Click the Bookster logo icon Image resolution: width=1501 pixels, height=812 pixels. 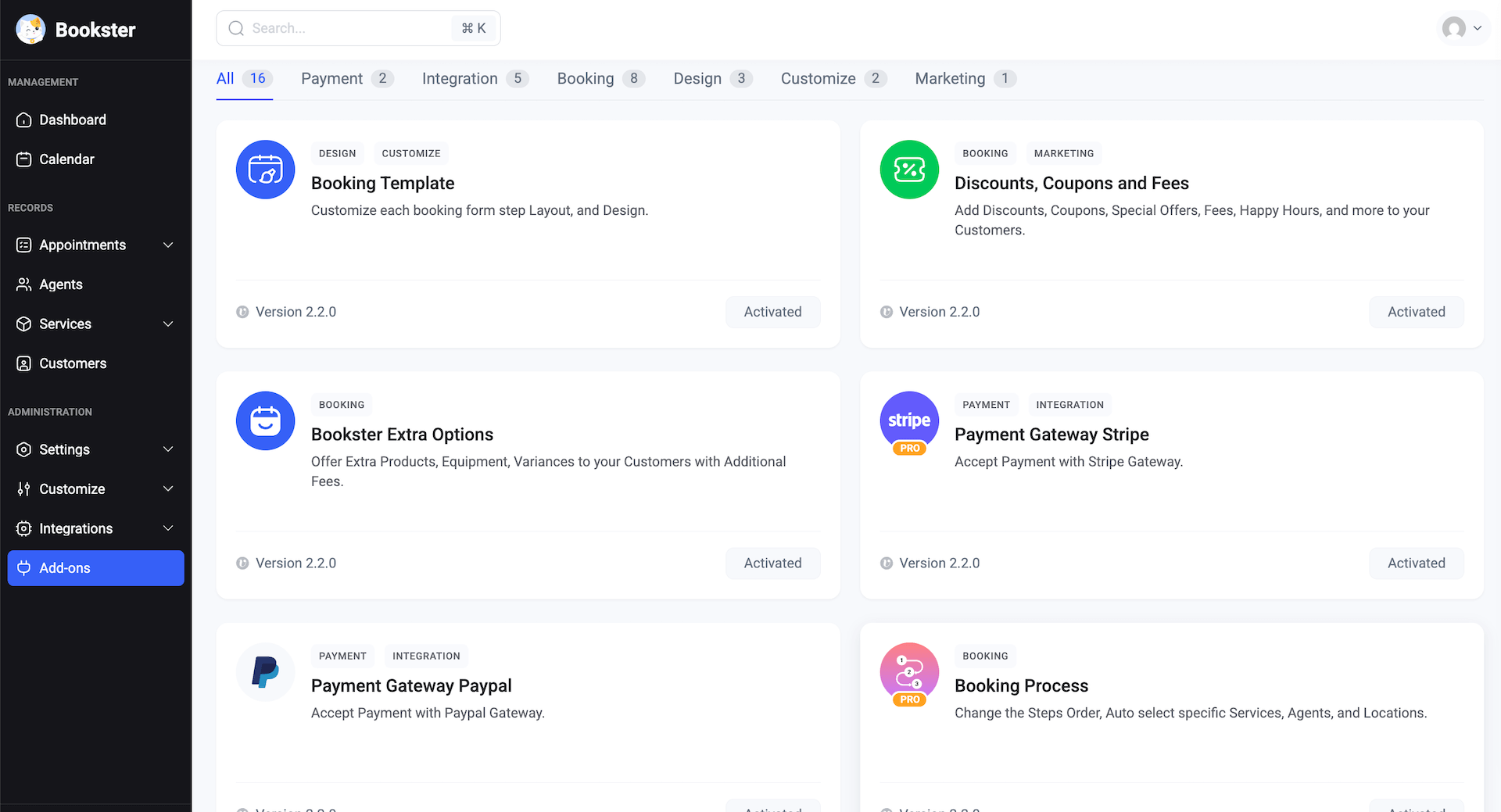pos(30,30)
